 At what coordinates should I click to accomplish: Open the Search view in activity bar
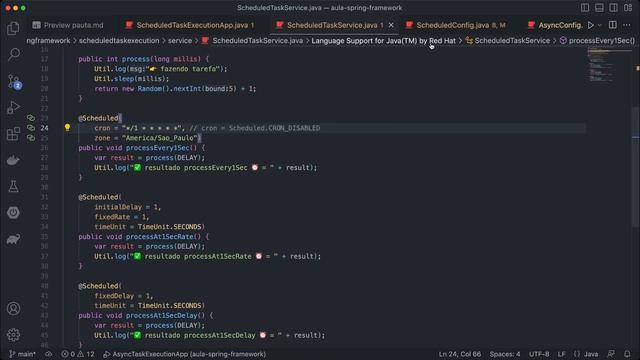pos(13,54)
